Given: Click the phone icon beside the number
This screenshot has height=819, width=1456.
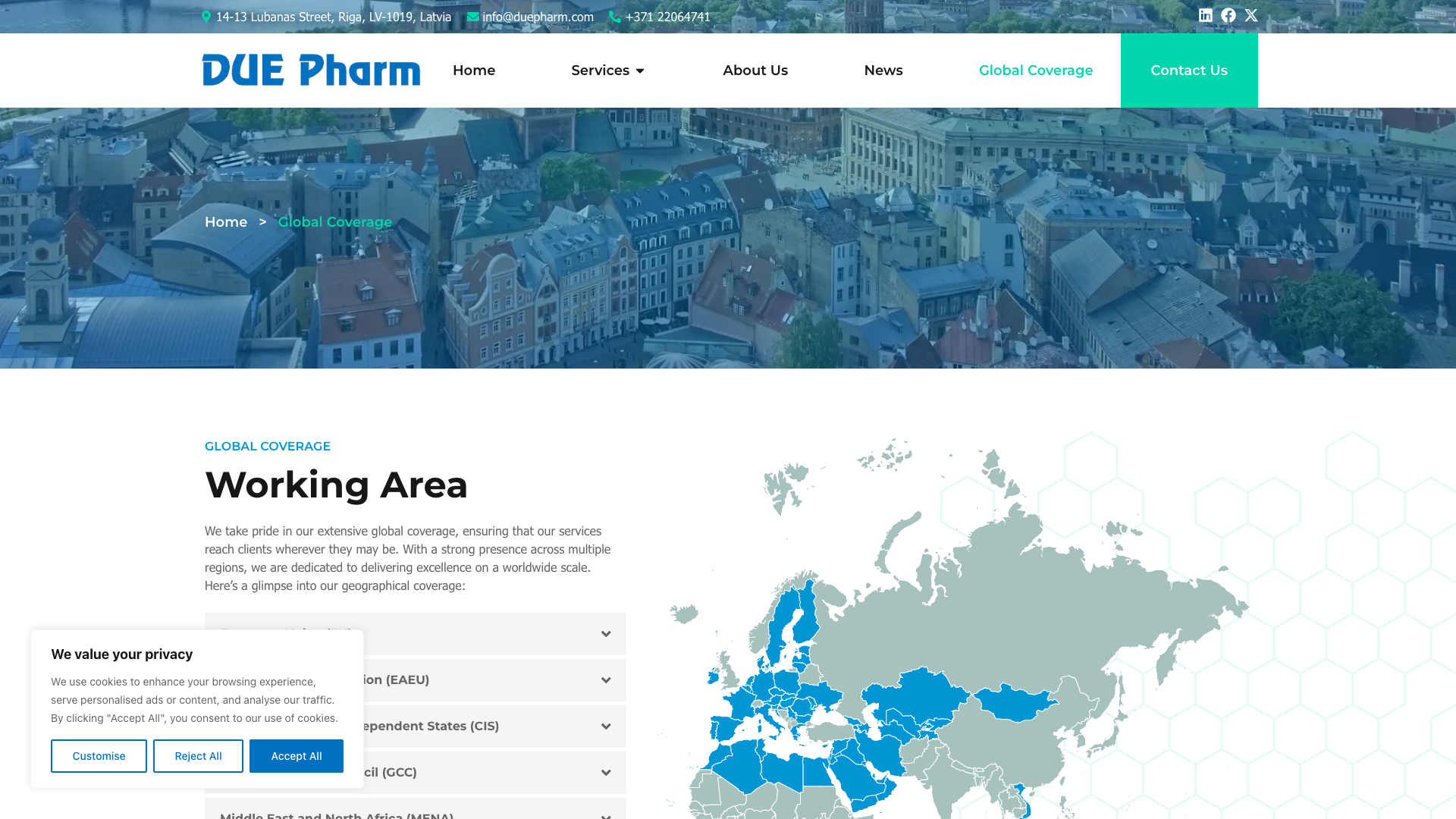Looking at the screenshot, I should (x=615, y=17).
